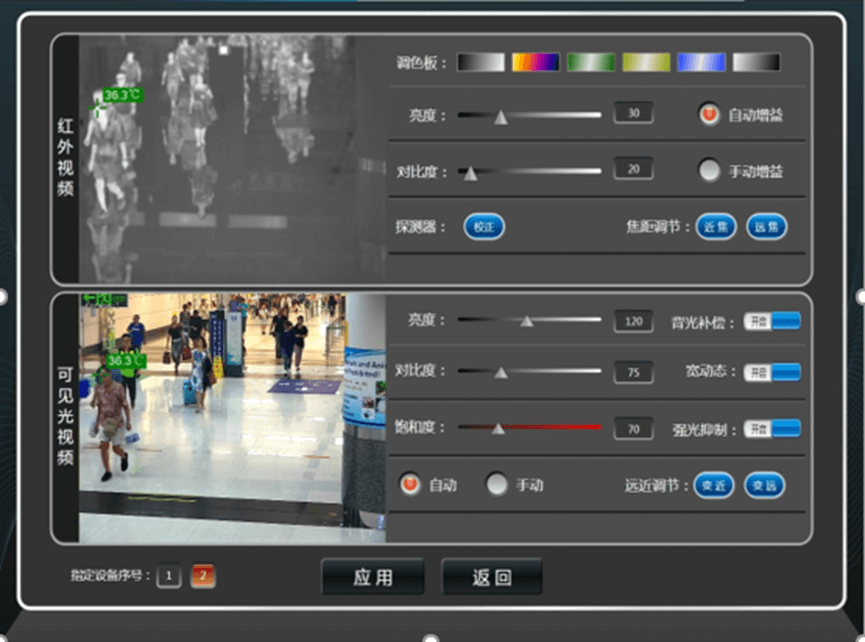Click the 变远 zoom-out button

click(764, 485)
